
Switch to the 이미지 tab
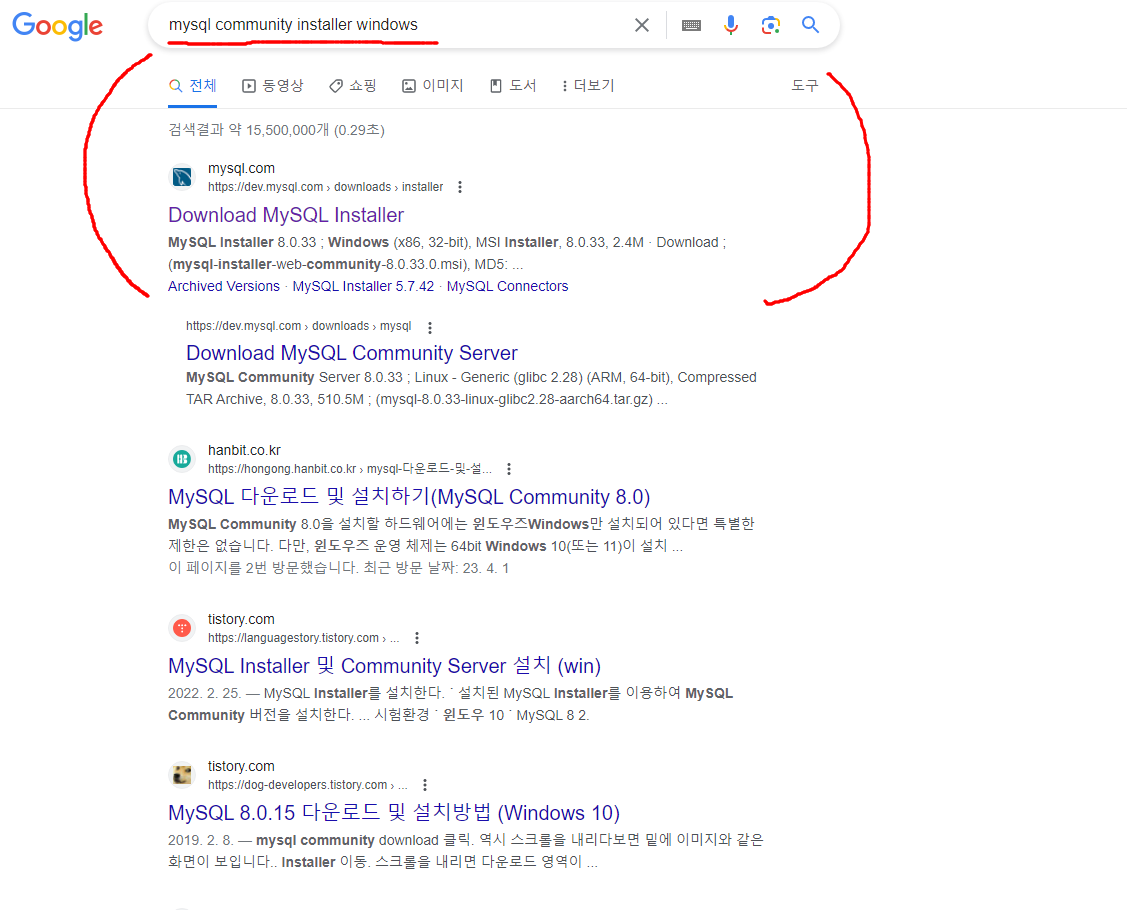pos(433,86)
